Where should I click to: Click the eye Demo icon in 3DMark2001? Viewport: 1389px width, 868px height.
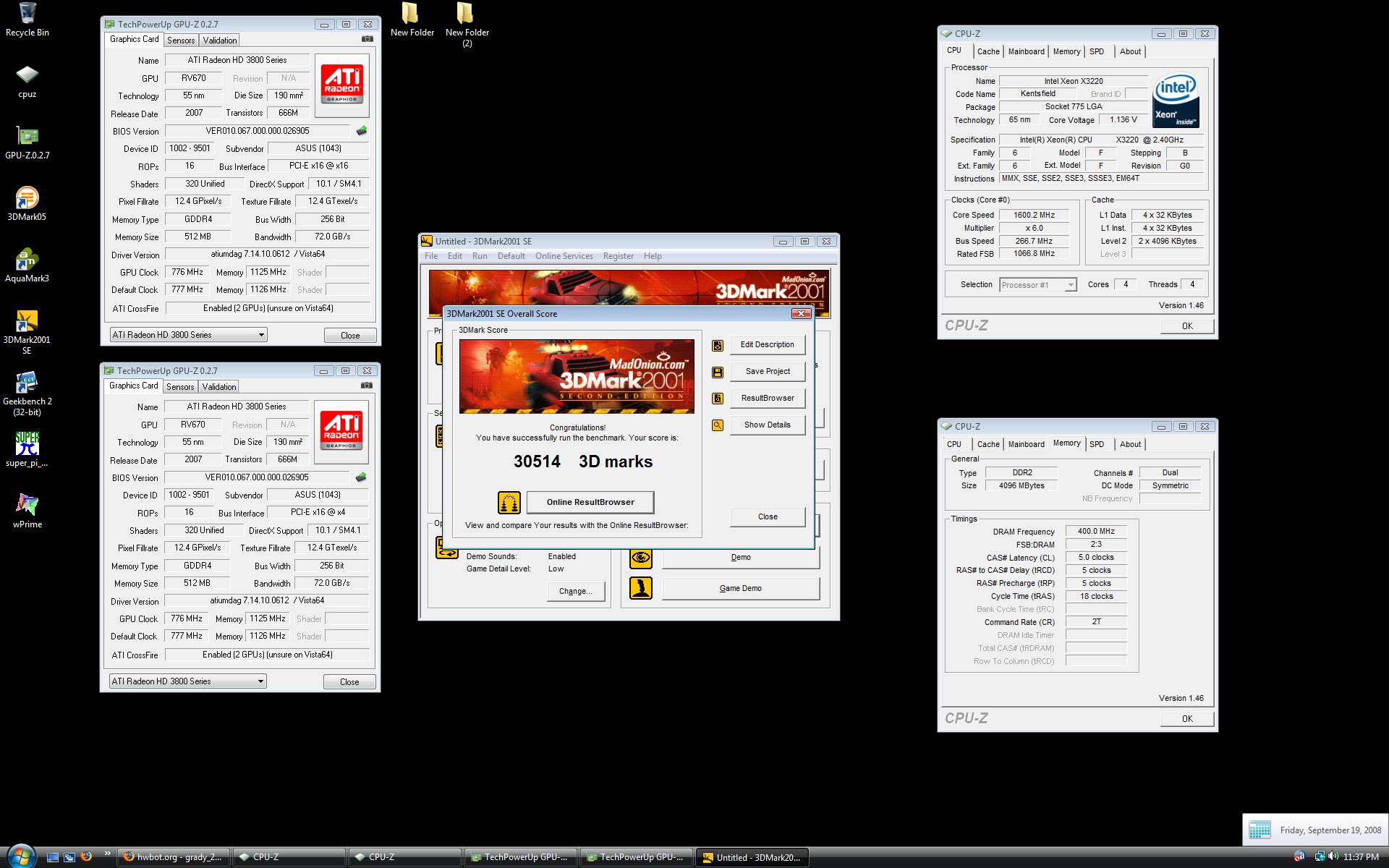pos(640,558)
